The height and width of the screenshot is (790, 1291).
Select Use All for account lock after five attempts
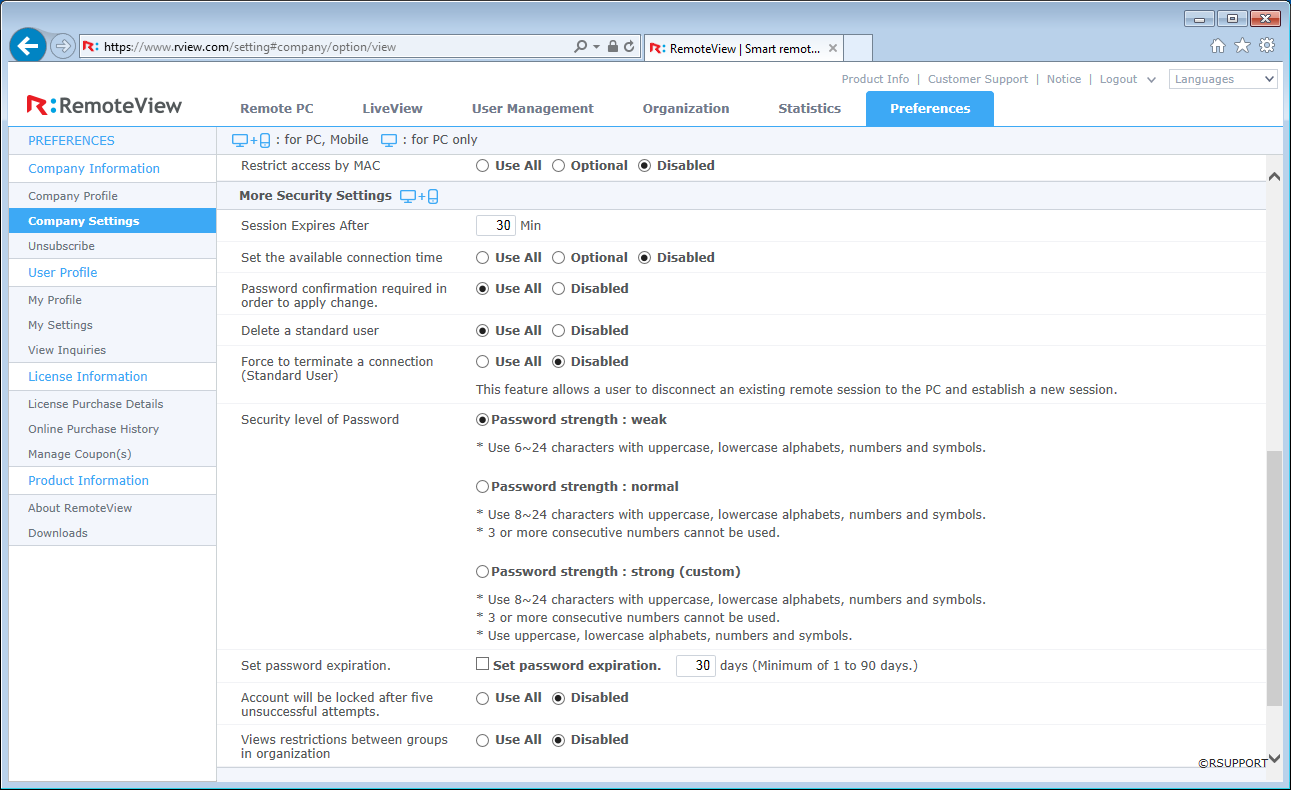click(x=483, y=698)
